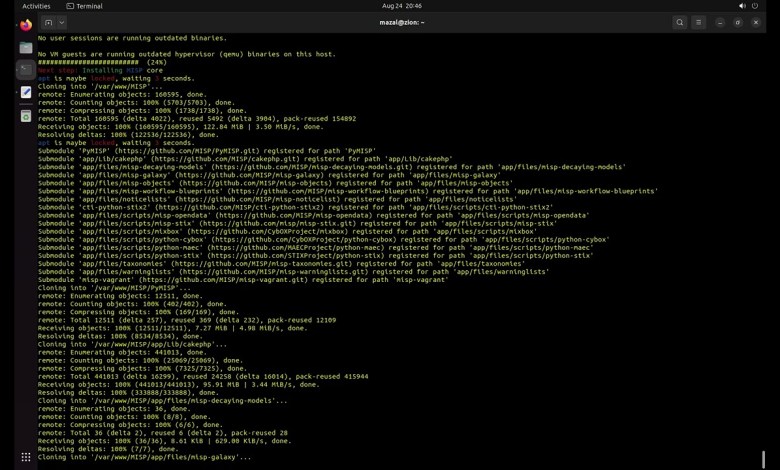780x470 pixels.
Task: Click "Cloning into '/var/www/MISP/app/files/misp-decaying-models'..." line
Action: coord(163,400)
